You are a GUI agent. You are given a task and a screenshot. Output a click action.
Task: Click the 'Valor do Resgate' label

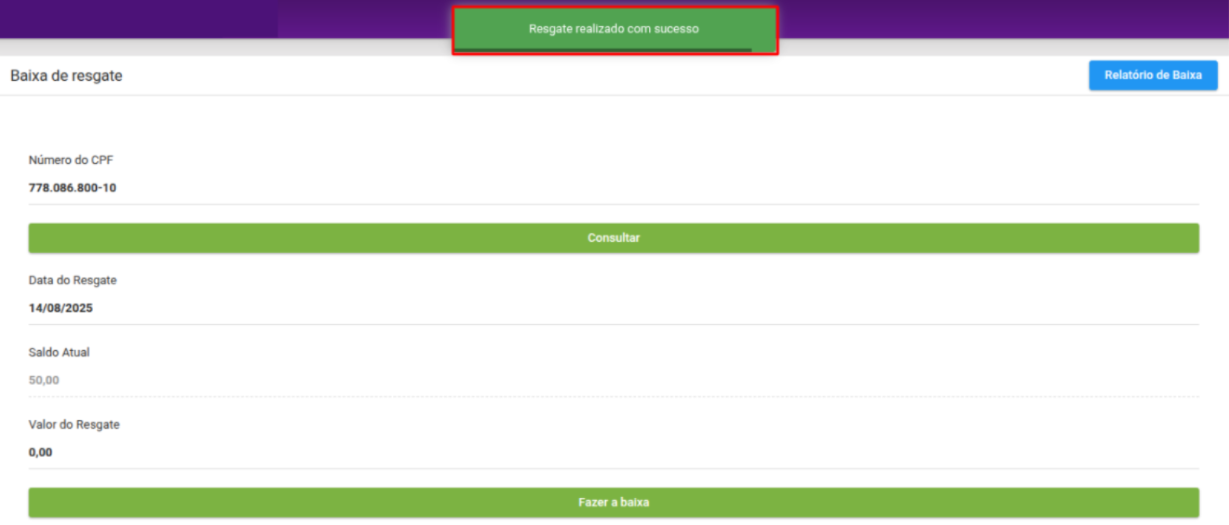tap(74, 424)
